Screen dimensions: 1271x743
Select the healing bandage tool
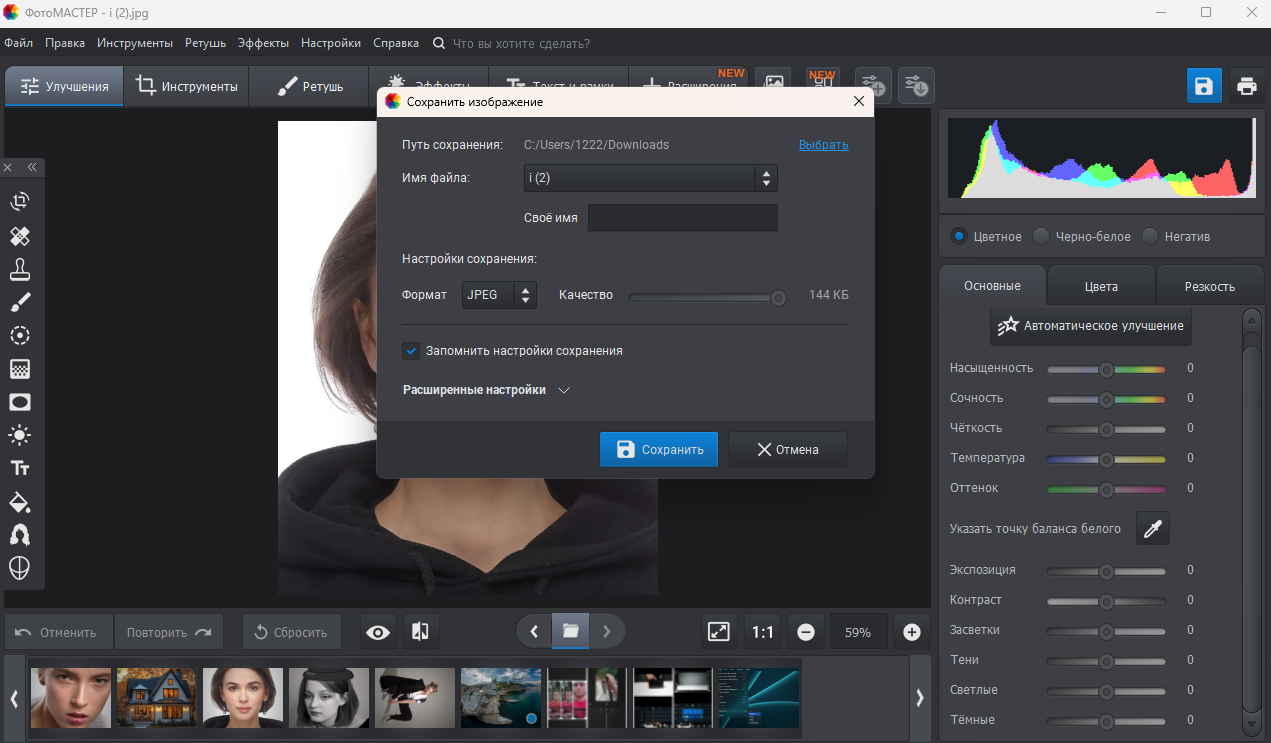(20, 236)
